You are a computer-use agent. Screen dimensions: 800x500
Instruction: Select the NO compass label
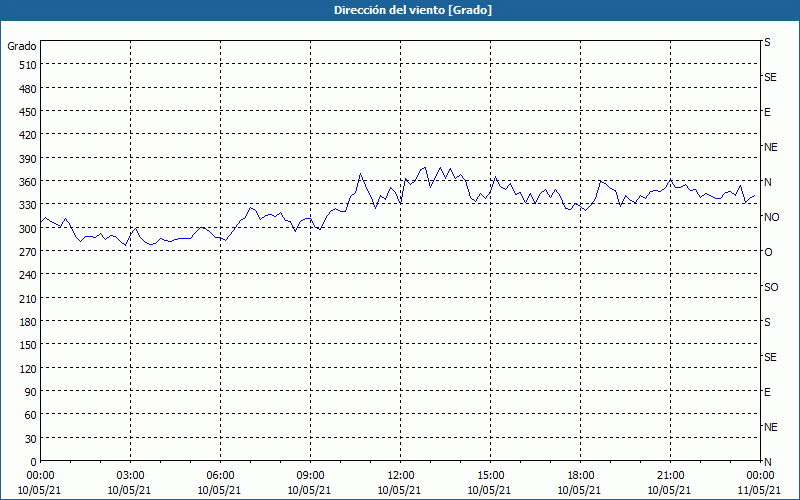coord(771,217)
